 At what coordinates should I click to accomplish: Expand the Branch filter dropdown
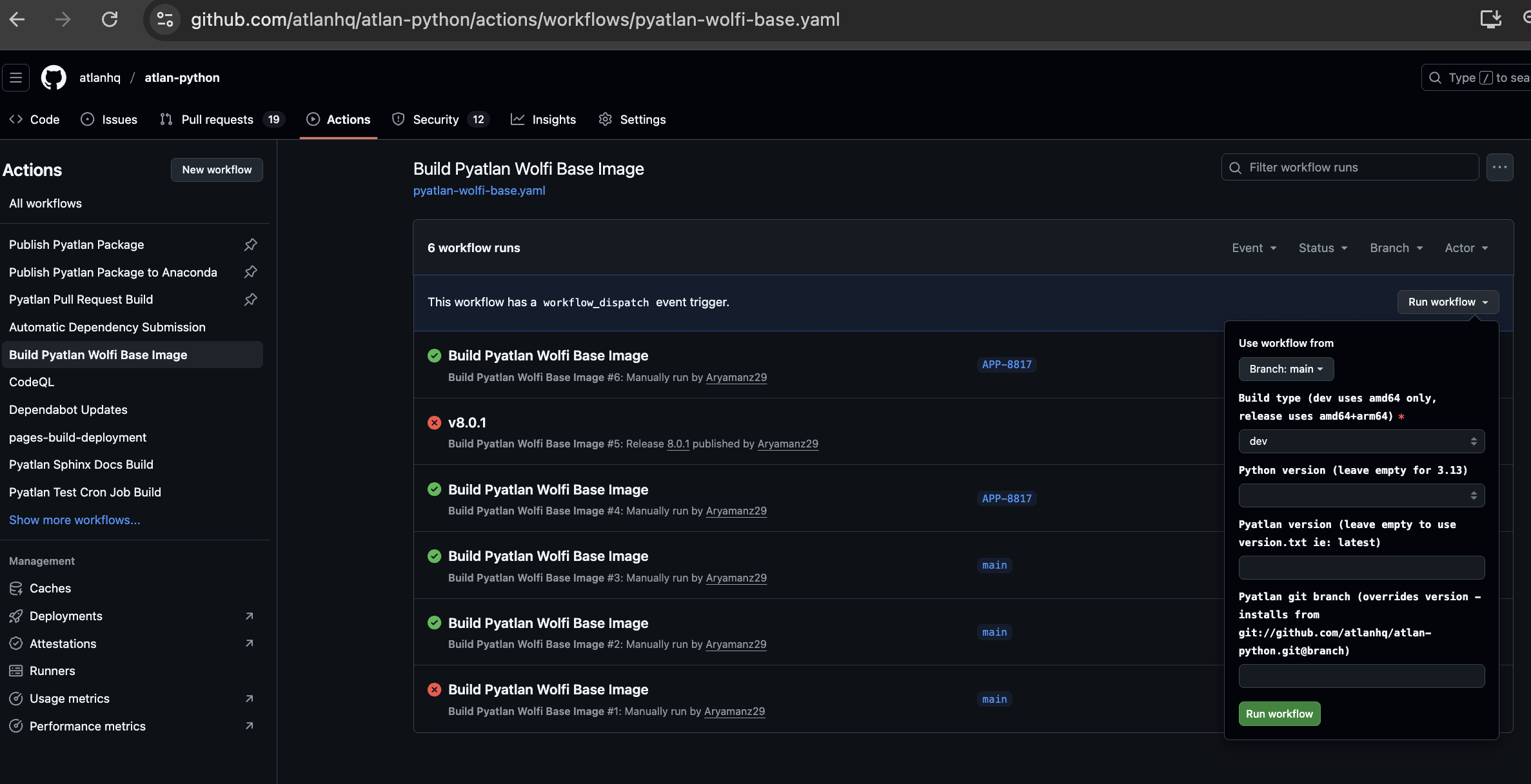point(1397,248)
